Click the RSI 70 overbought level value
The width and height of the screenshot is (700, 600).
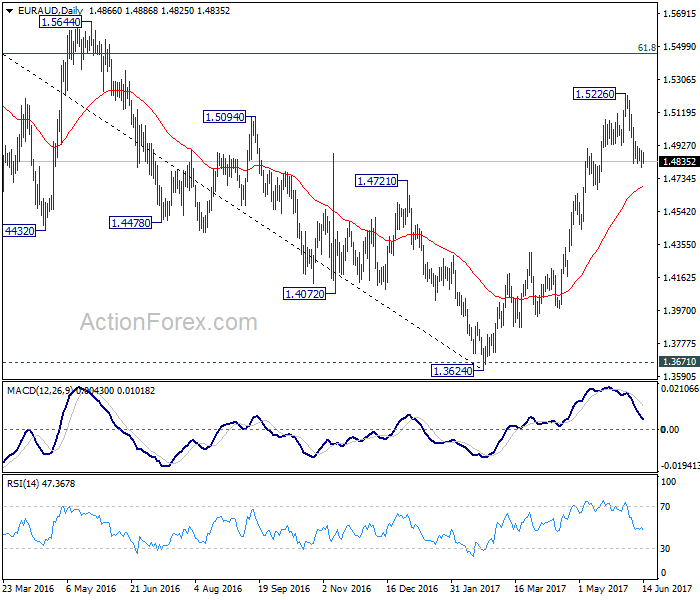click(665, 507)
